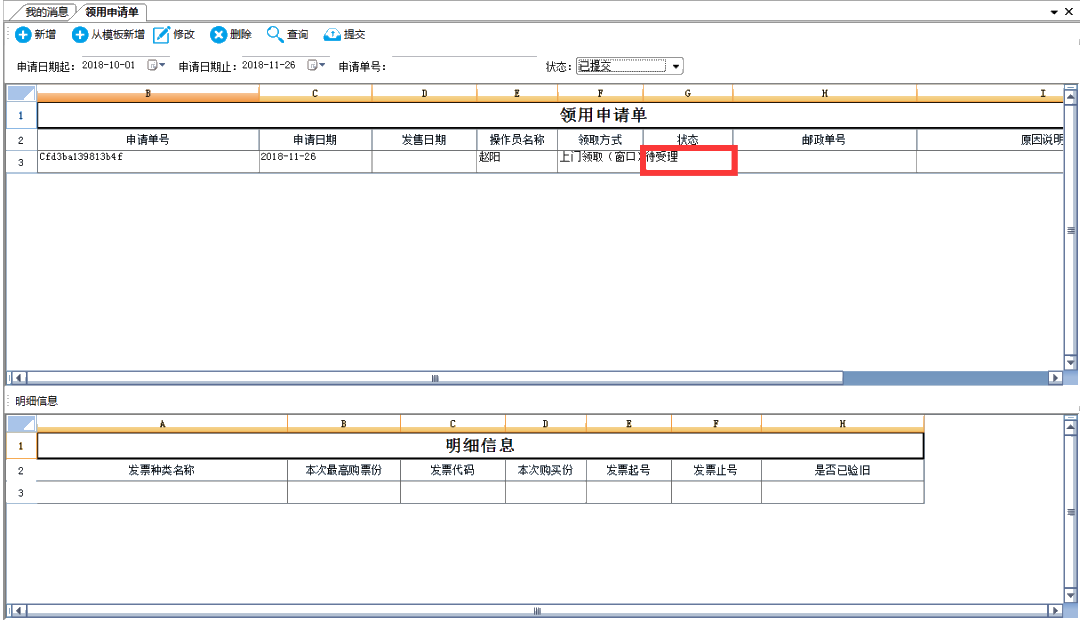The height and width of the screenshot is (620, 1080).
Task: Click upper grid select-all corner
Action: coord(21,93)
